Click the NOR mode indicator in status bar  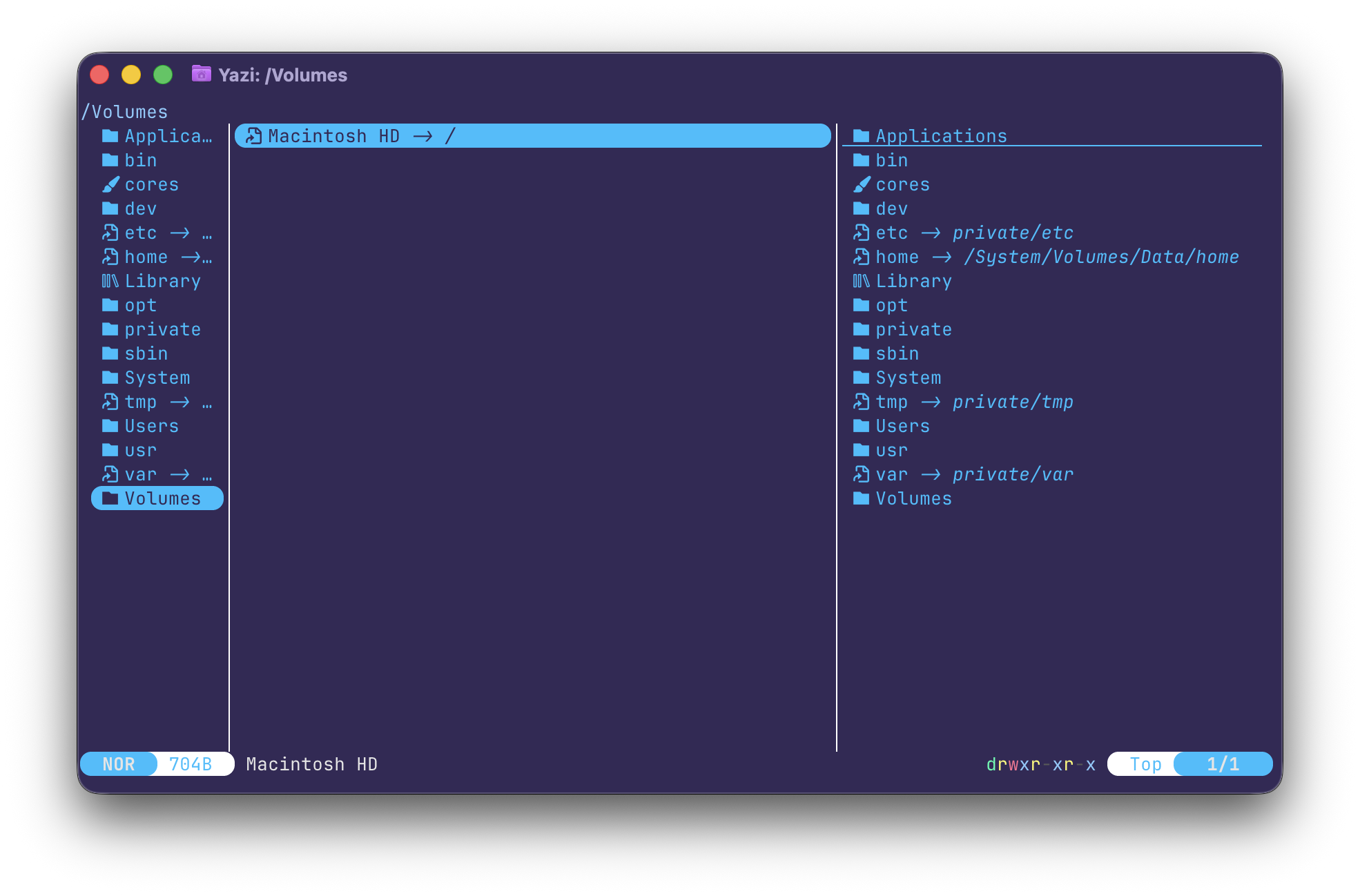[x=119, y=764]
